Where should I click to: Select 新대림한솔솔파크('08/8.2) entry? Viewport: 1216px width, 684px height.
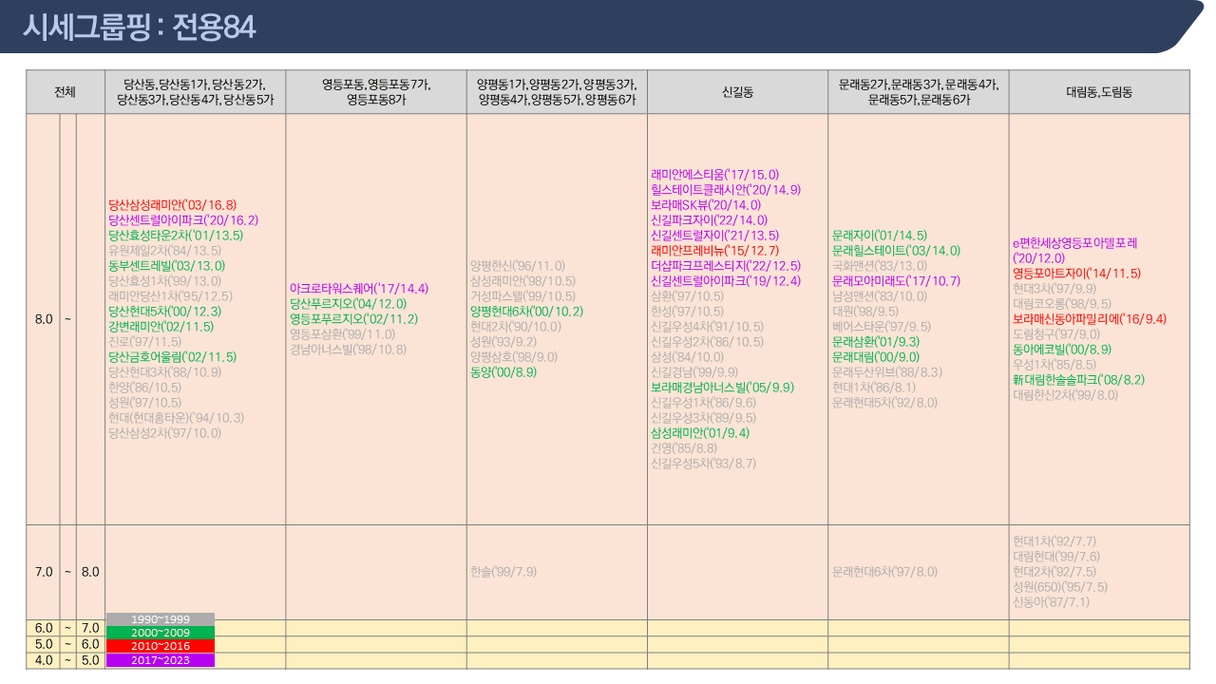click(x=1078, y=380)
